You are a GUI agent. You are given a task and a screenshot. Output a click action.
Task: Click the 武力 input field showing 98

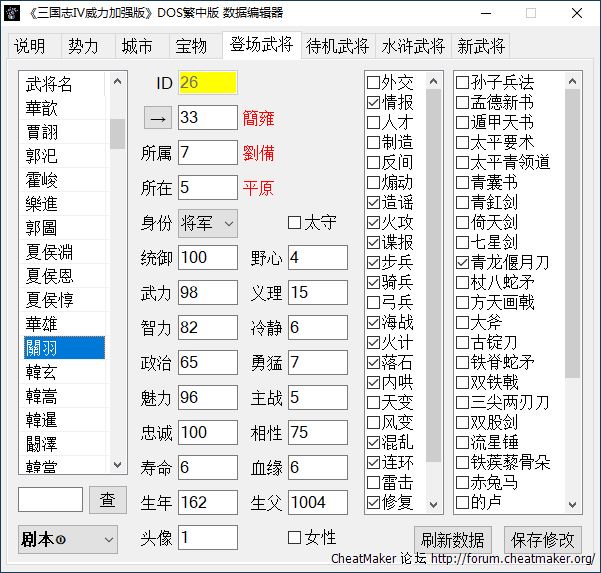click(x=207, y=293)
